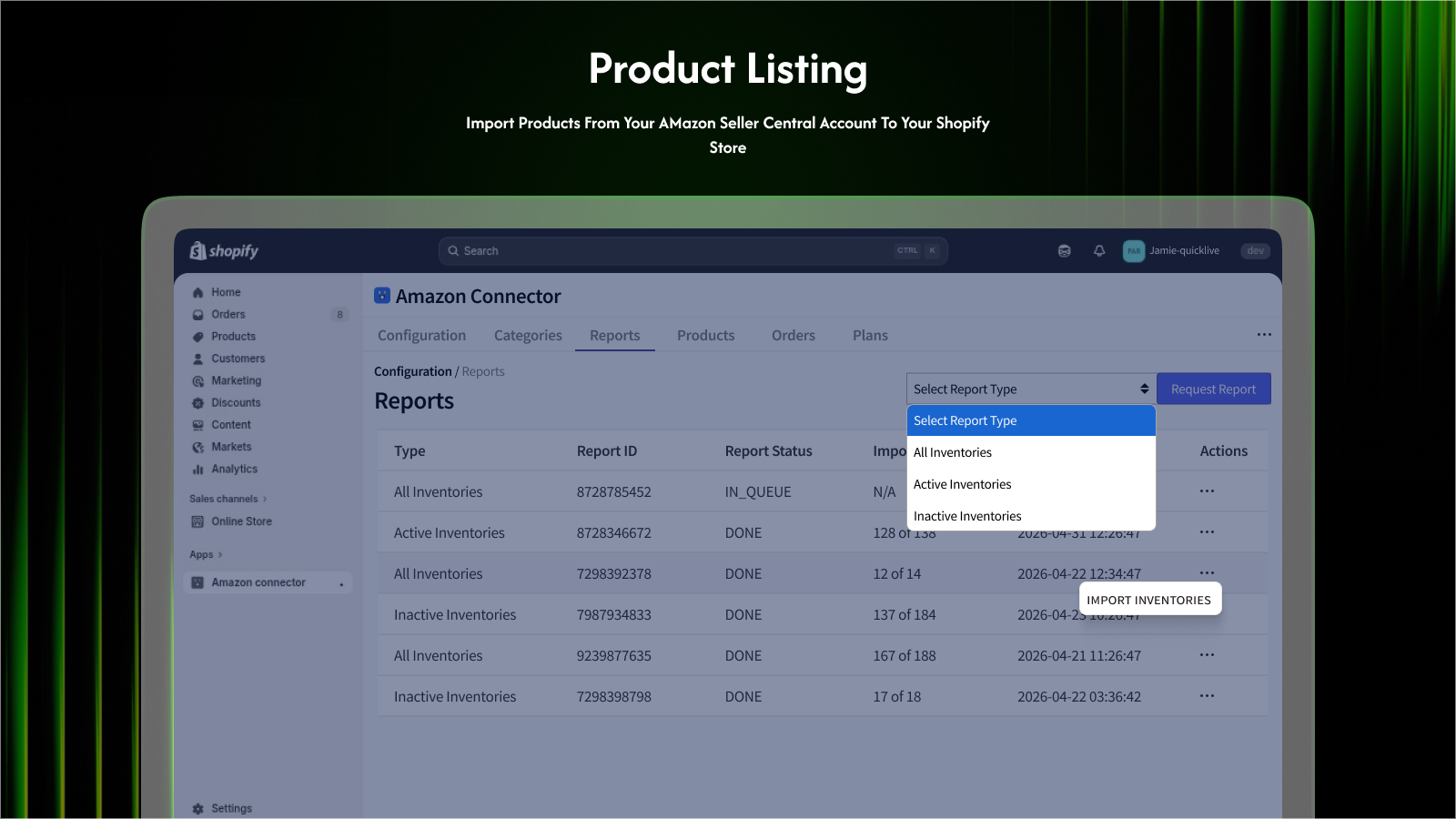Open actions menu for report 7298398798
The width and height of the screenshot is (1456, 819).
[1207, 696]
